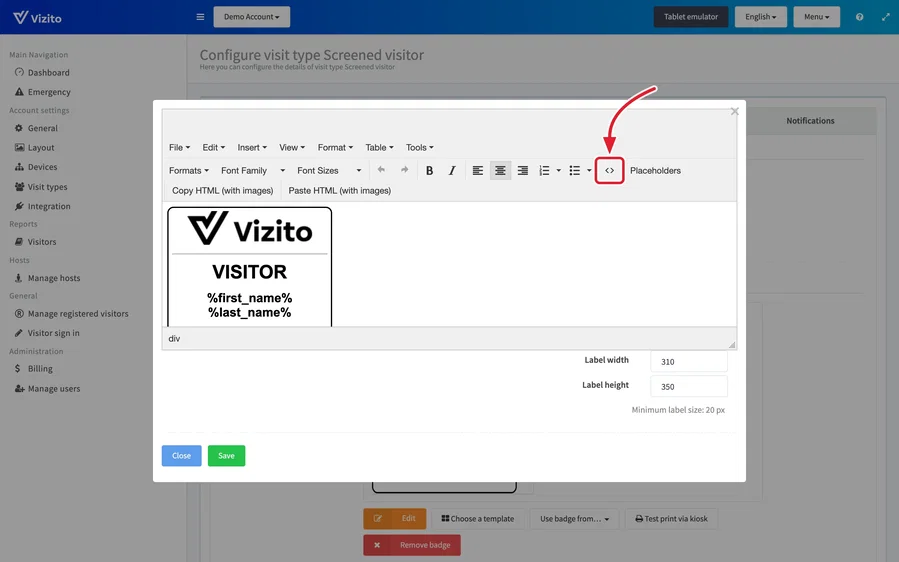Open the Table menu in the editor
Image resolution: width=899 pixels, height=562 pixels.
coord(379,147)
